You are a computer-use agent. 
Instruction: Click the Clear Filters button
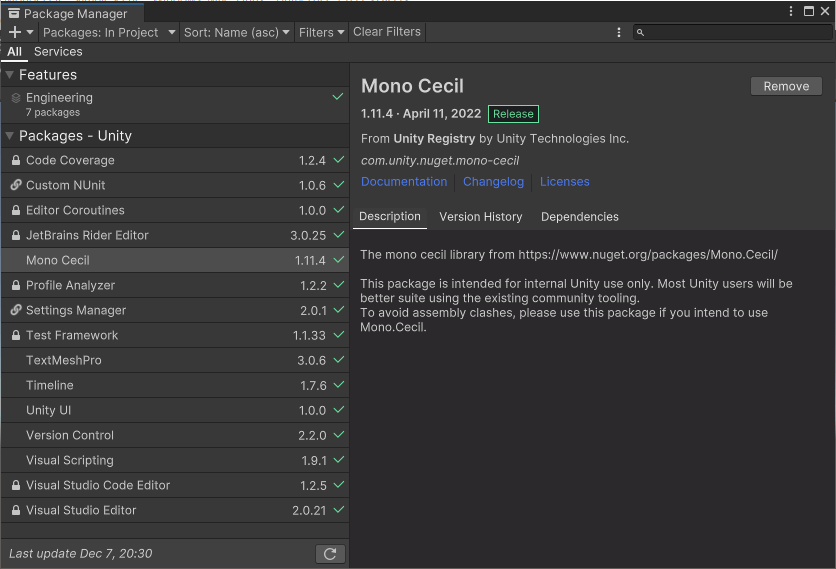(387, 32)
